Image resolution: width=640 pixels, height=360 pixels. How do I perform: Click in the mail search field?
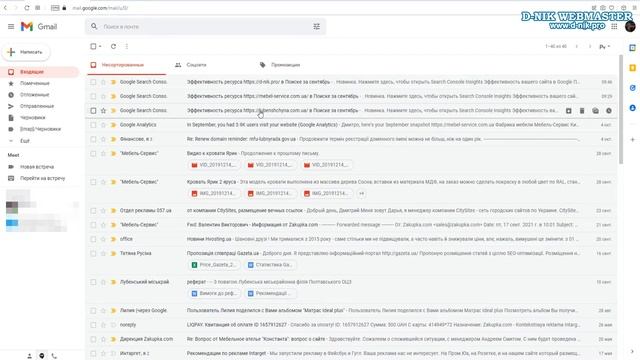point(204,27)
